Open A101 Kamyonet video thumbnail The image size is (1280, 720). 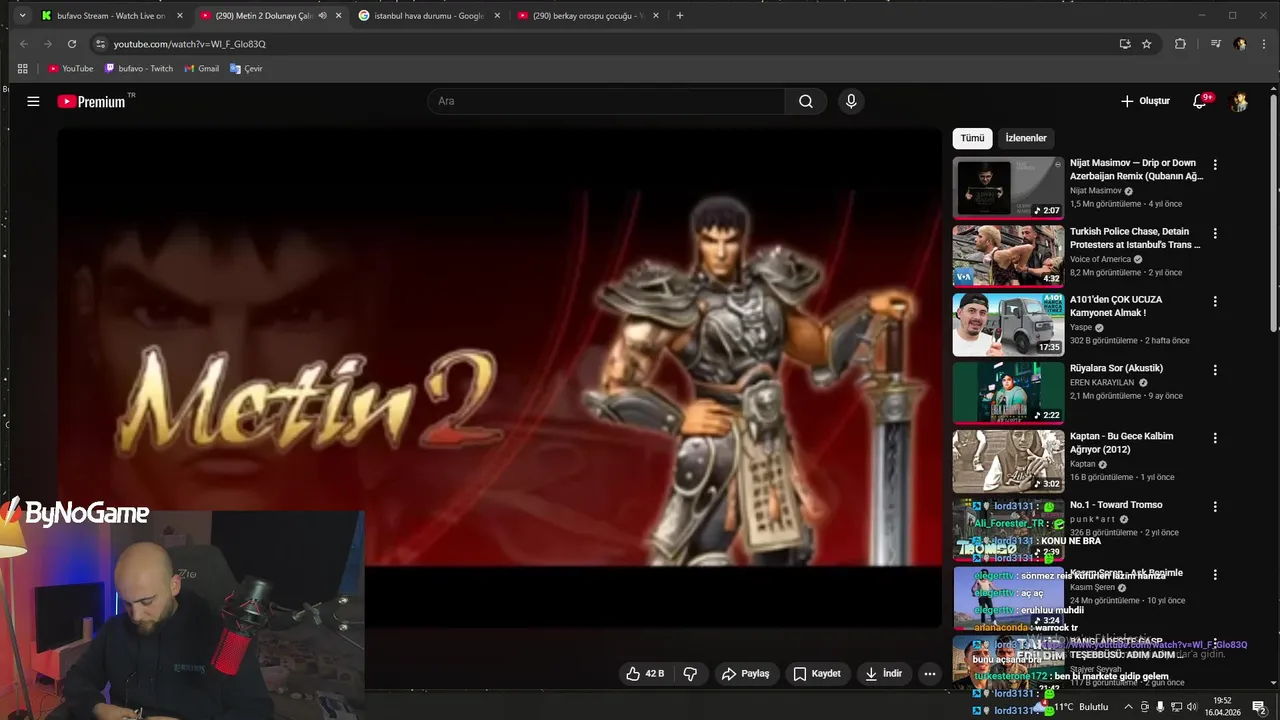click(x=1008, y=324)
